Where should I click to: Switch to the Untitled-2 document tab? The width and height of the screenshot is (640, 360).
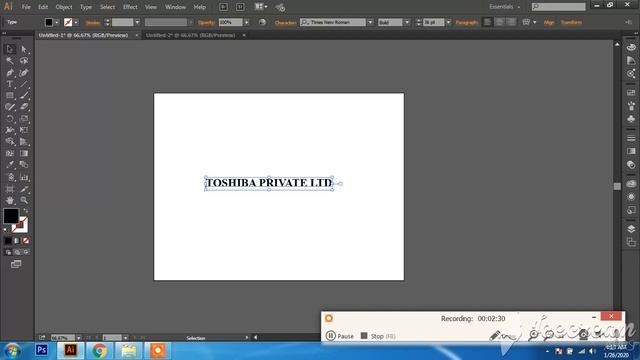coord(190,36)
